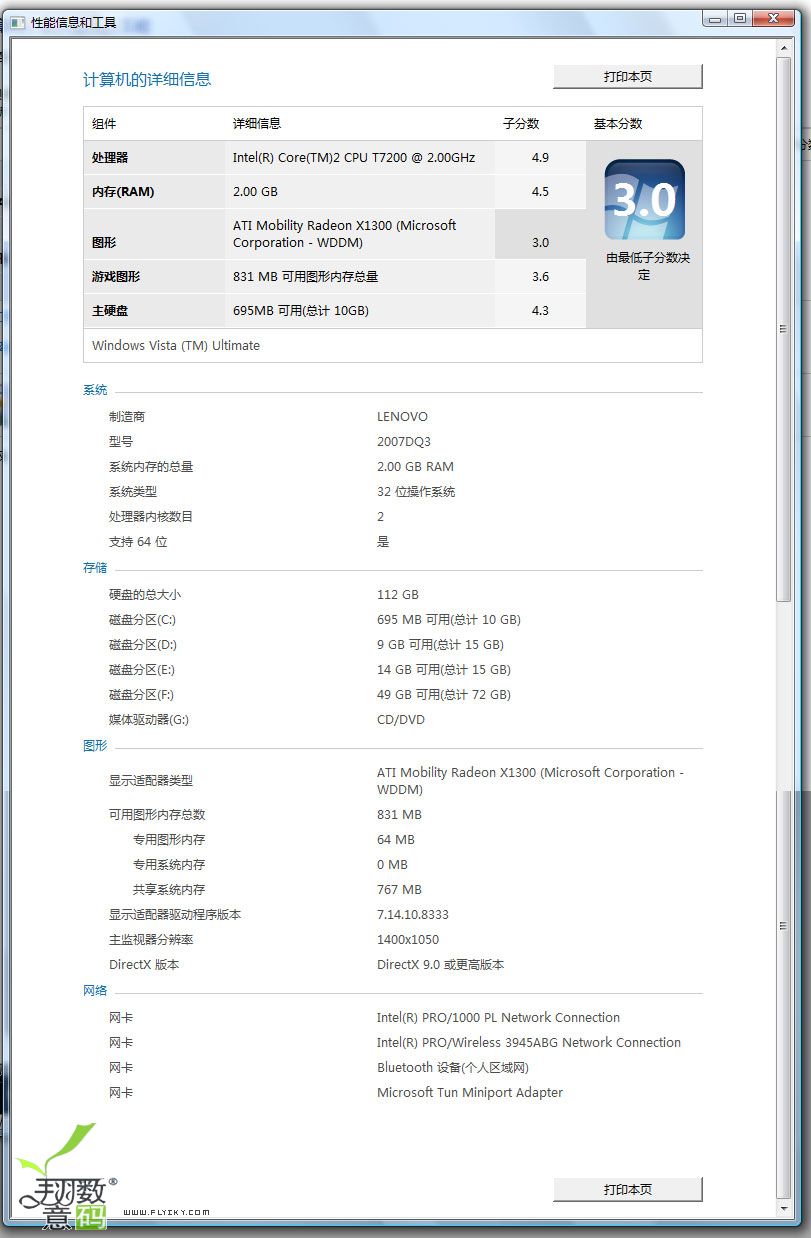This screenshot has width=811, height=1238.
Task: Click the "组件" column header
Action: coord(104,124)
